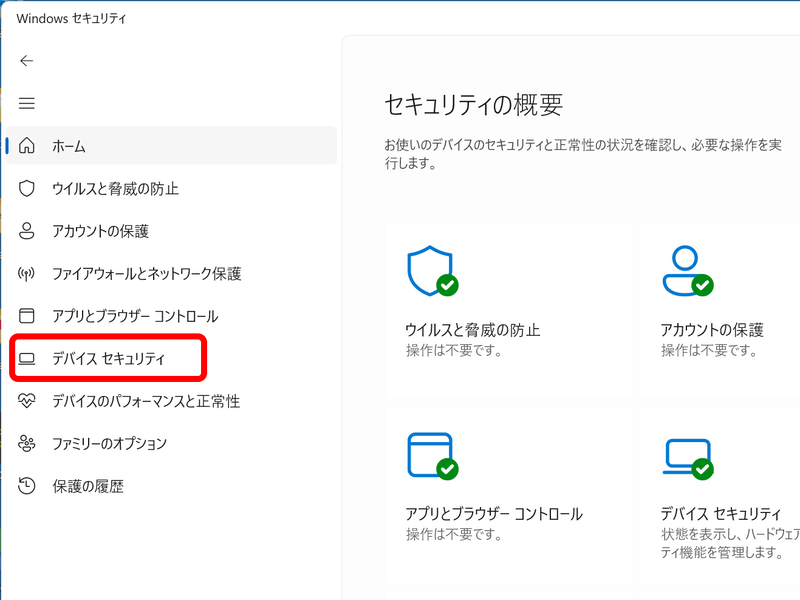This screenshot has width=800, height=600.
Task: Click 状態を表示し description under device tile
Action: (x=730, y=543)
